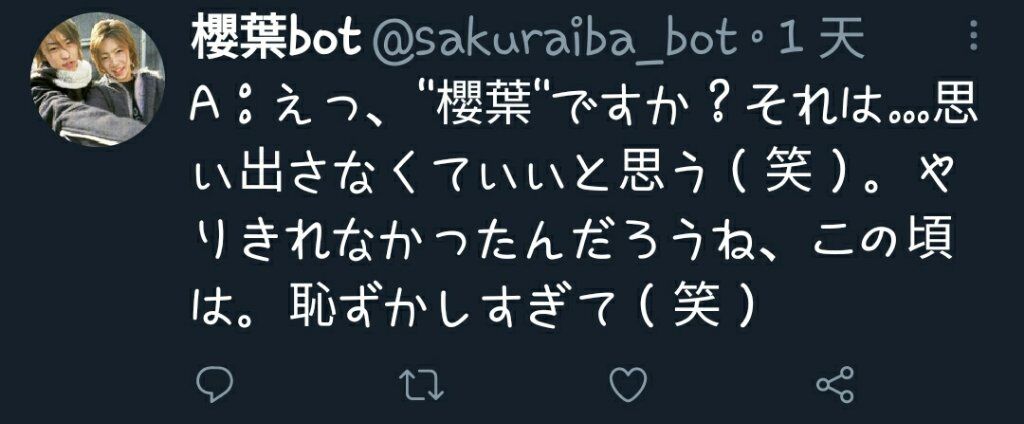This screenshot has height=424, width=1024.
Task: Tap the final line 恥ずかしすぎて（笑）
Action: [x=473, y=308]
